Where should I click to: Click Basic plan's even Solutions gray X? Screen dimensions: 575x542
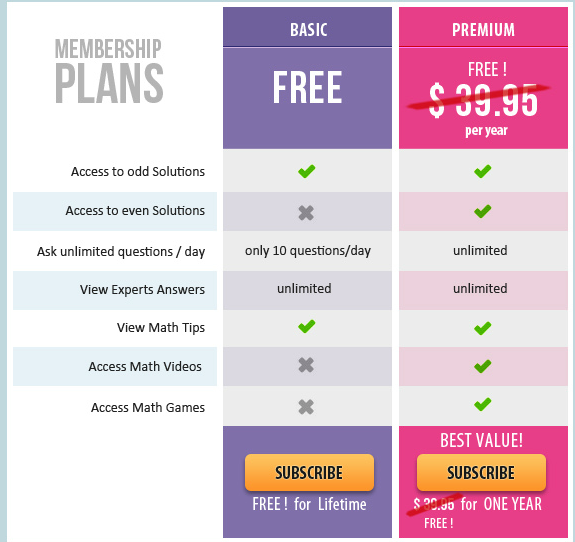(x=306, y=213)
